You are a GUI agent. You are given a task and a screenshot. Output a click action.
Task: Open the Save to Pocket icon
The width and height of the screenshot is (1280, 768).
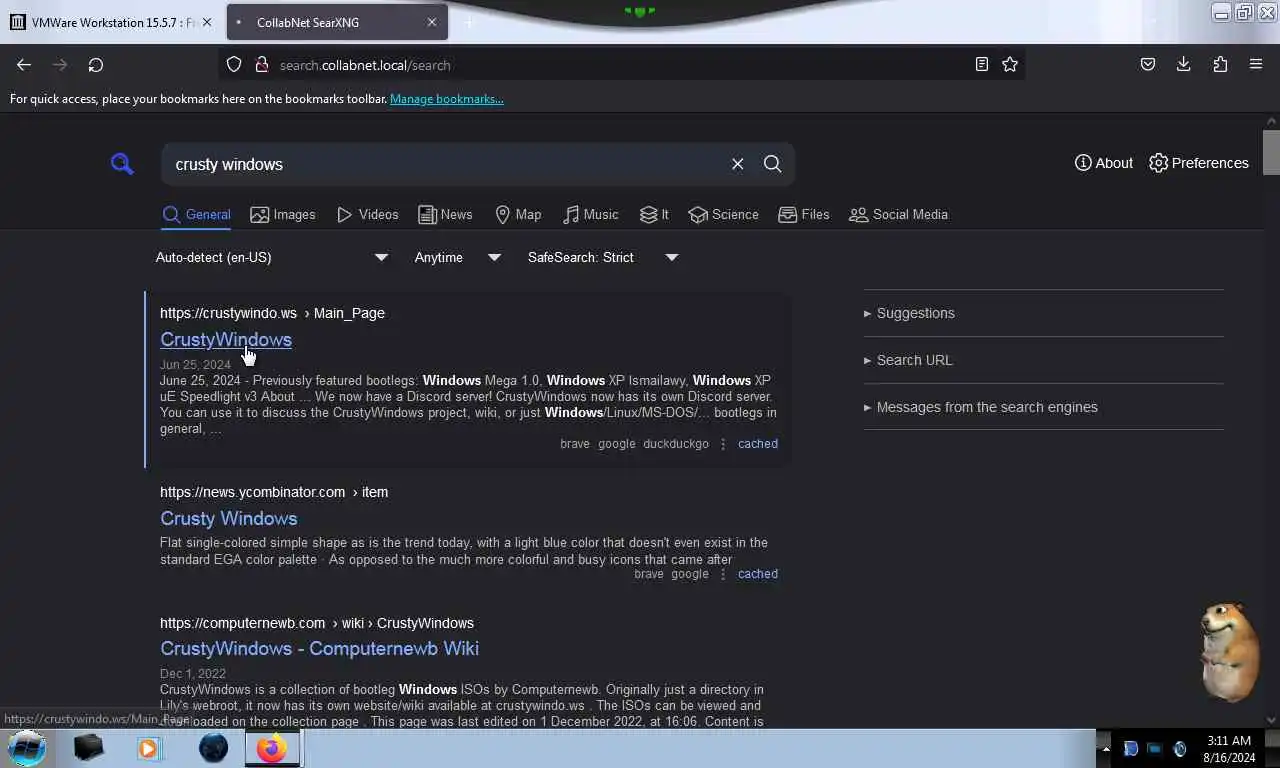point(1148,64)
